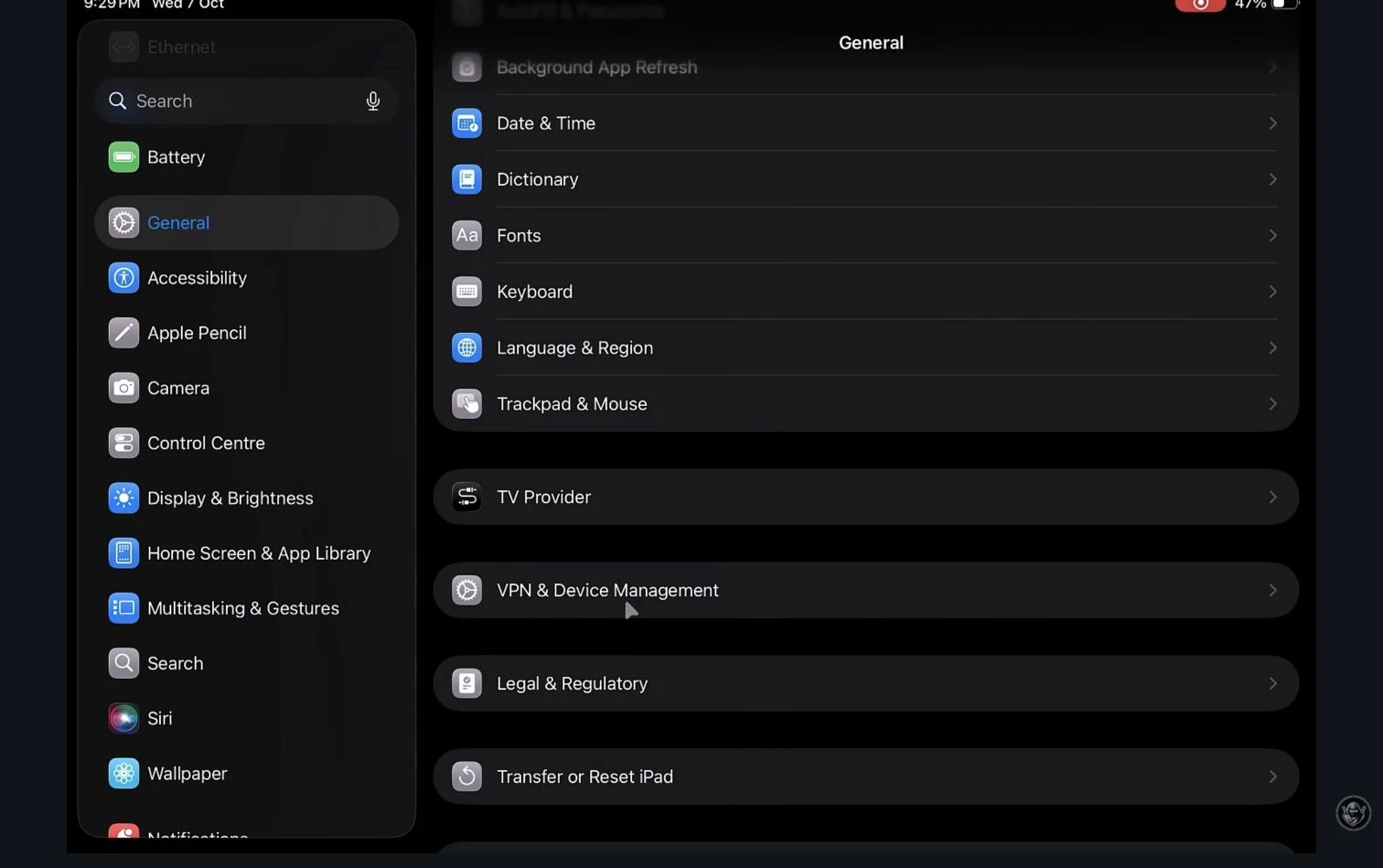Select the Multitasking & Gestures icon

[123, 608]
